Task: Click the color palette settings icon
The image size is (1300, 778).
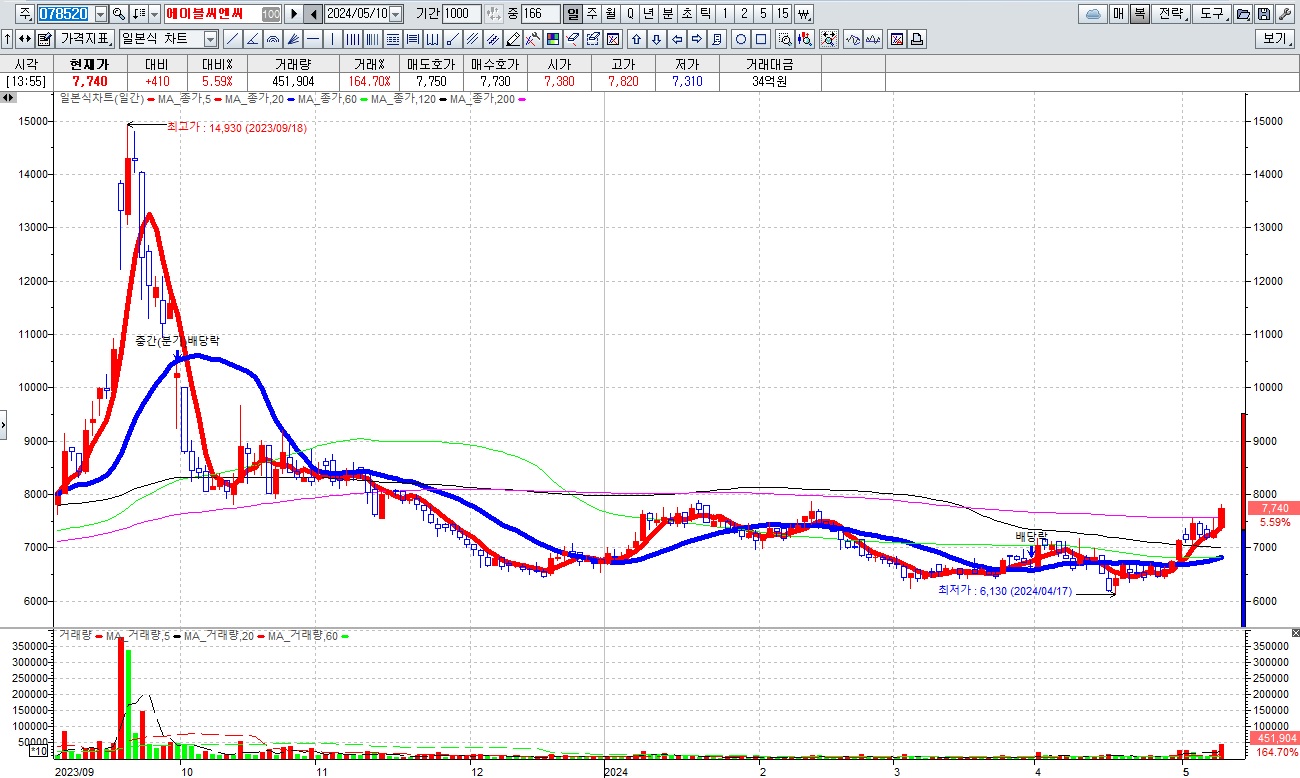Action: point(552,39)
